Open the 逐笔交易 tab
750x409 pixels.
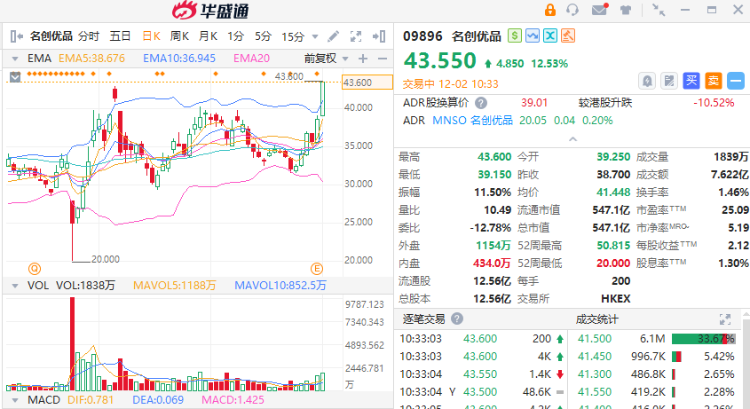pyautogui.click(x=424, y=319)
